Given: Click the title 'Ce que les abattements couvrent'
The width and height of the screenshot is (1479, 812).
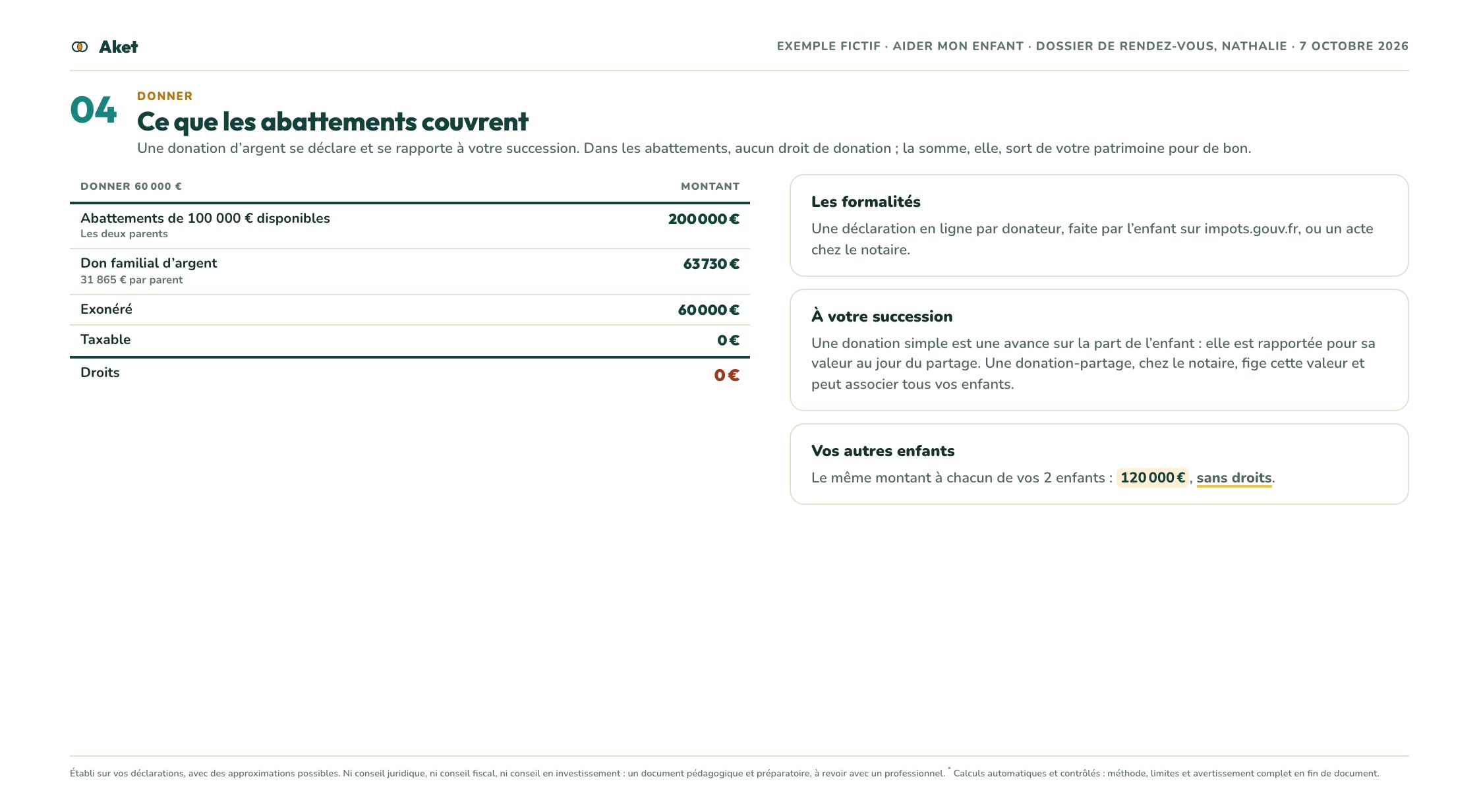Looking at the screenshot, I should point(332,122).
